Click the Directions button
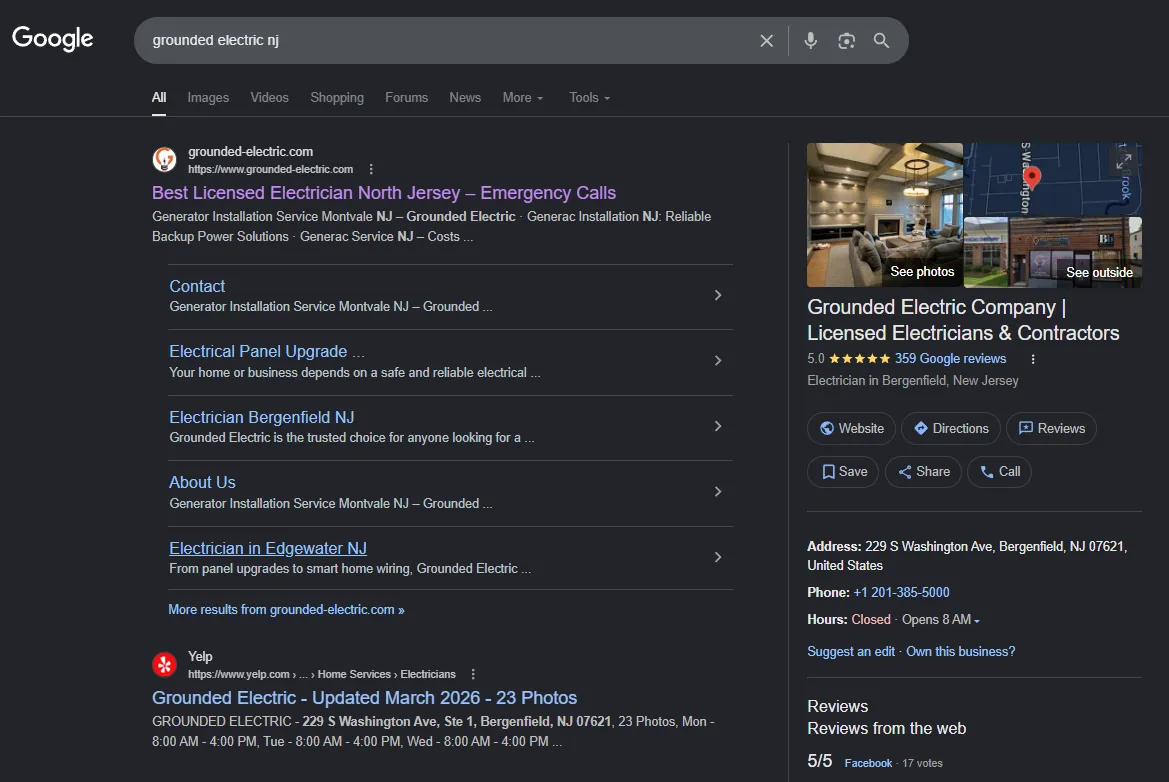This screenshot has height=782, width=1169. pyautogui.click(x=951, y=428)
